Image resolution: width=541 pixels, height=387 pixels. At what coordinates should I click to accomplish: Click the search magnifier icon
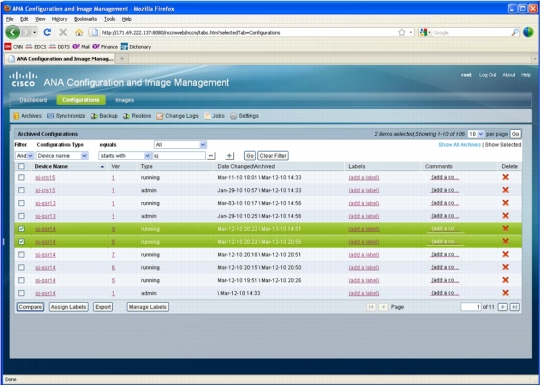pyautogui.click(x=515, y=32)
